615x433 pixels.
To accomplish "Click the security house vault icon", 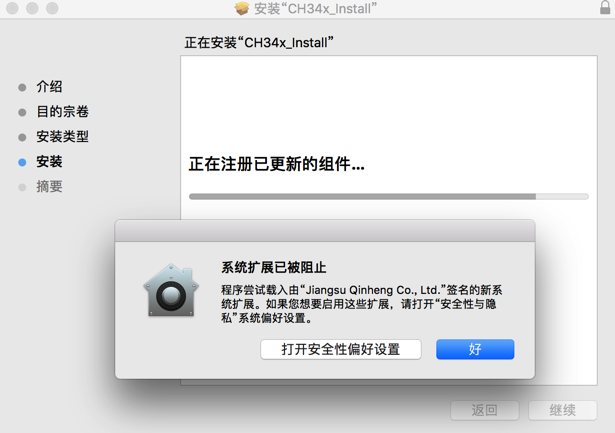I will coord(171,290).
